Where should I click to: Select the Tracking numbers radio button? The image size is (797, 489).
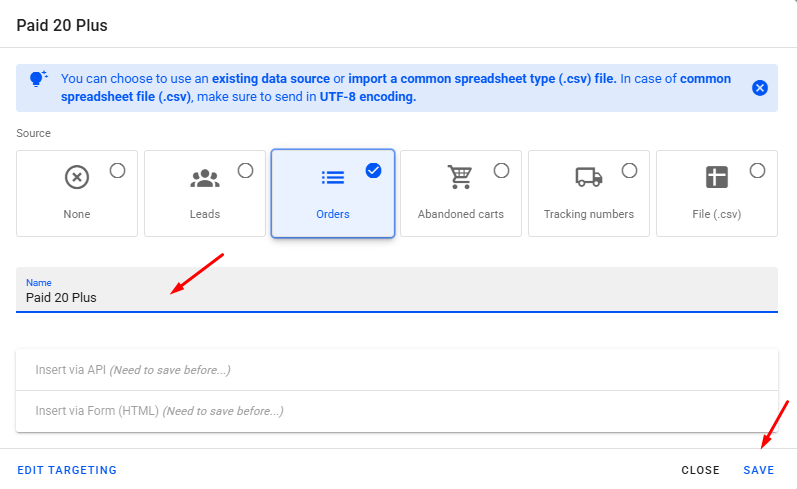pos(629,171)
